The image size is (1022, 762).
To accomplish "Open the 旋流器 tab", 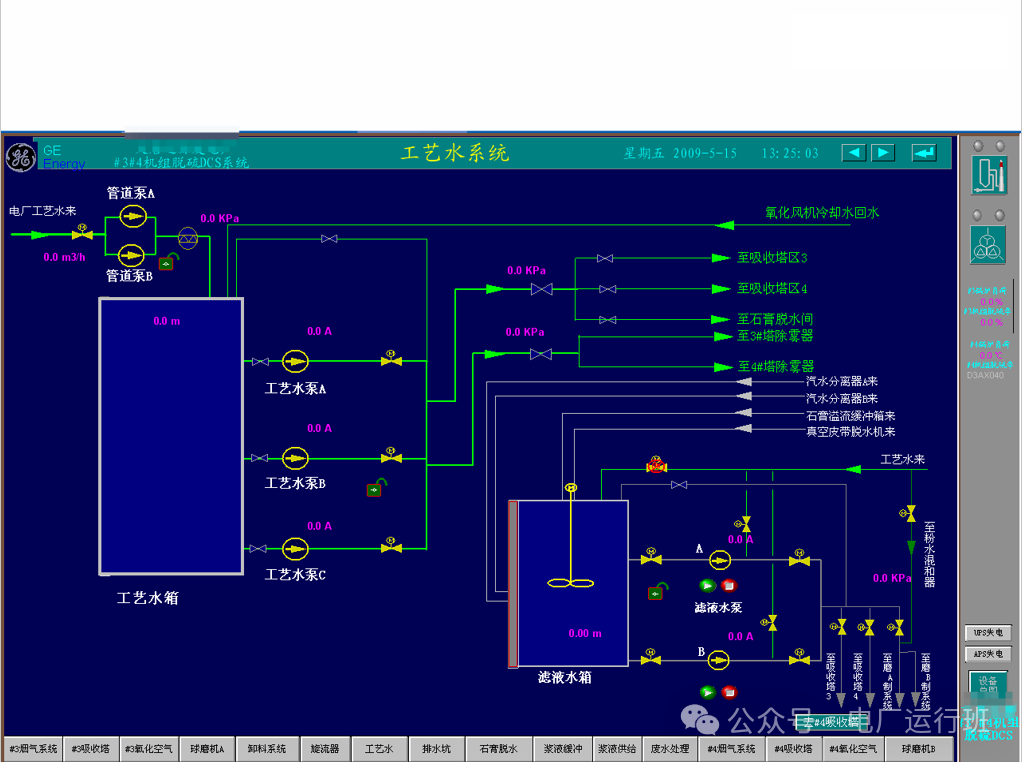I will (x=325, y=748).
